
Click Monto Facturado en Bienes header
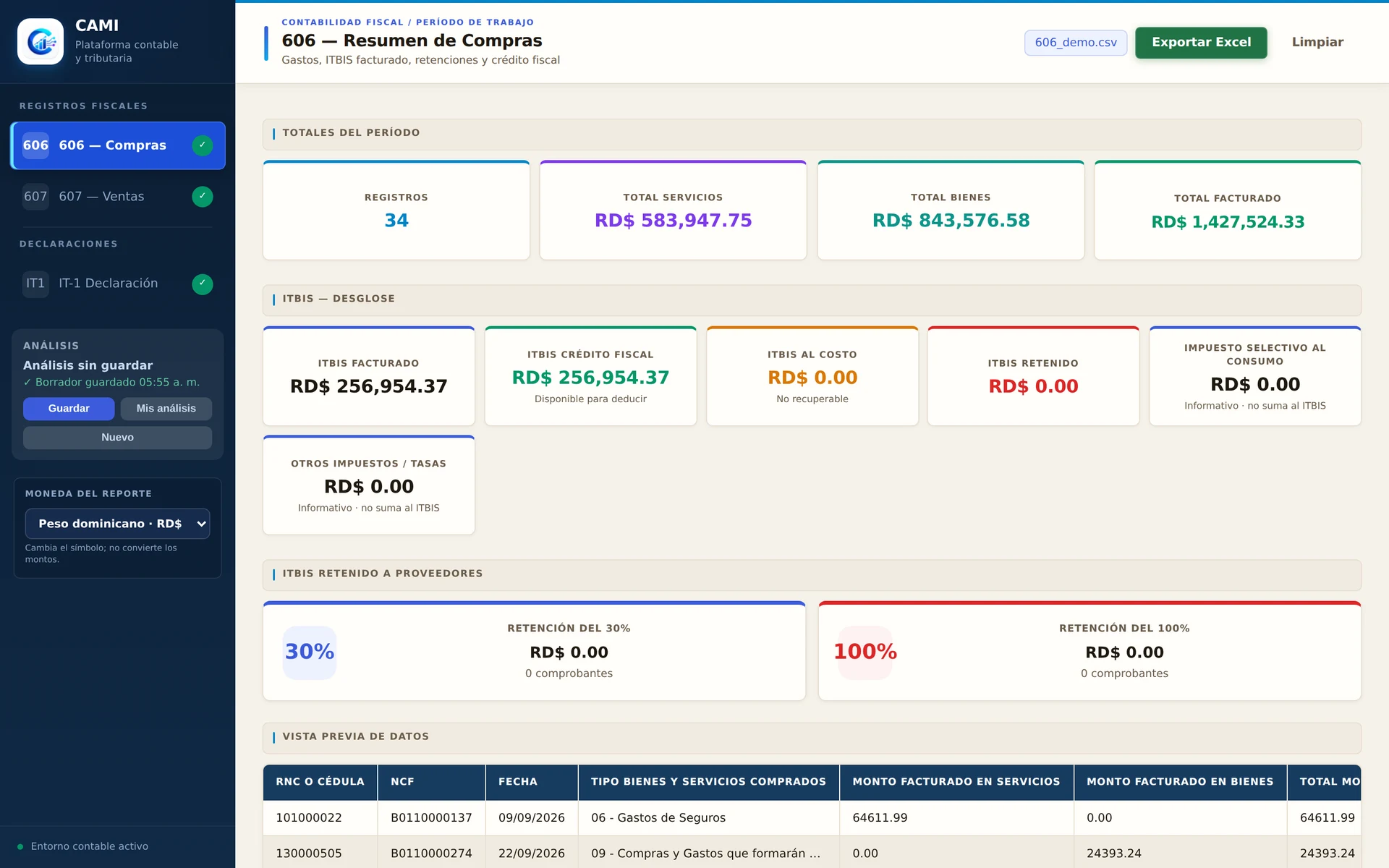point(1180,782)
